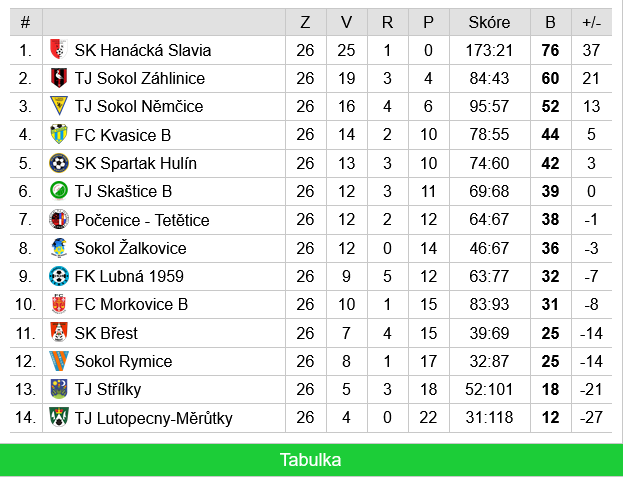625x478 pixels.
Task: Click the Sokol Rymice orange-blue crest
Action: coord(59,361)
